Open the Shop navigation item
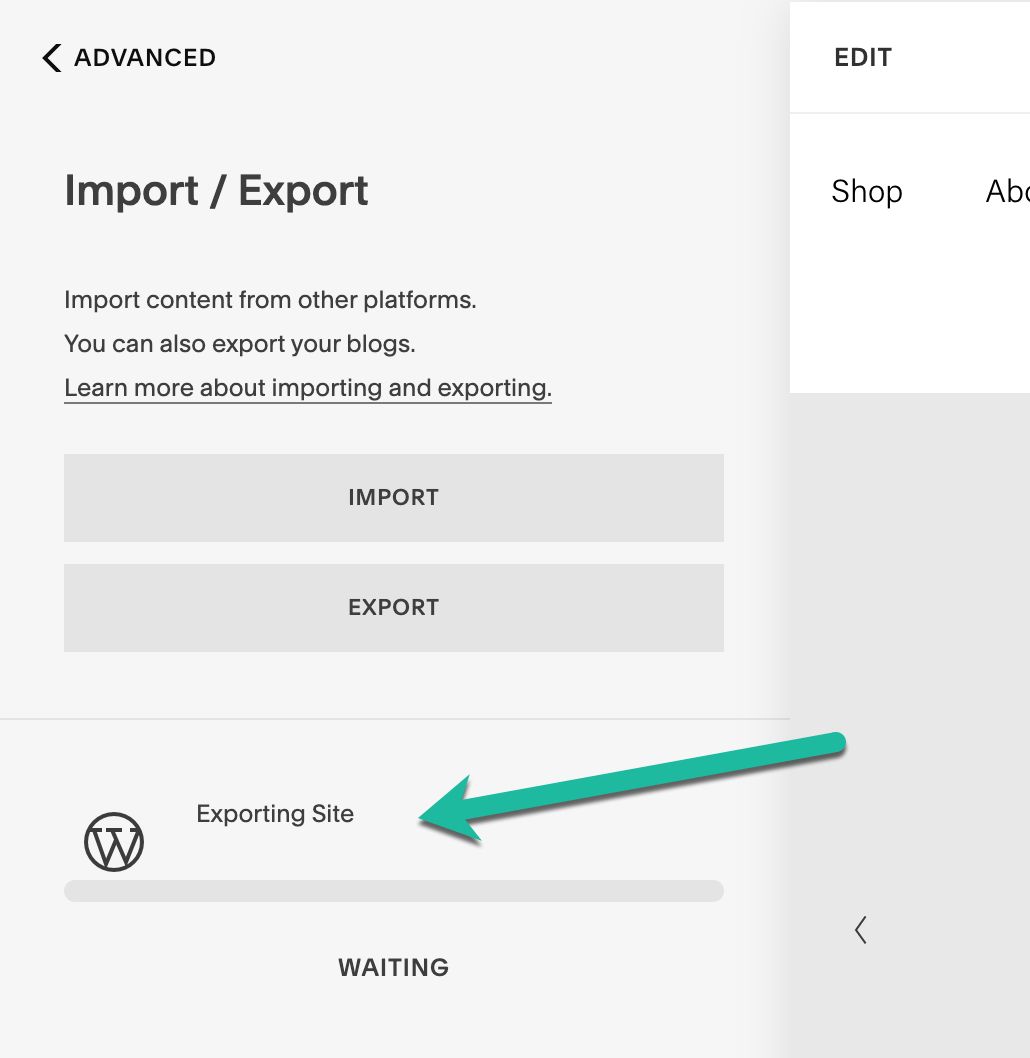 pyautogui.click(x=866, y=191)
